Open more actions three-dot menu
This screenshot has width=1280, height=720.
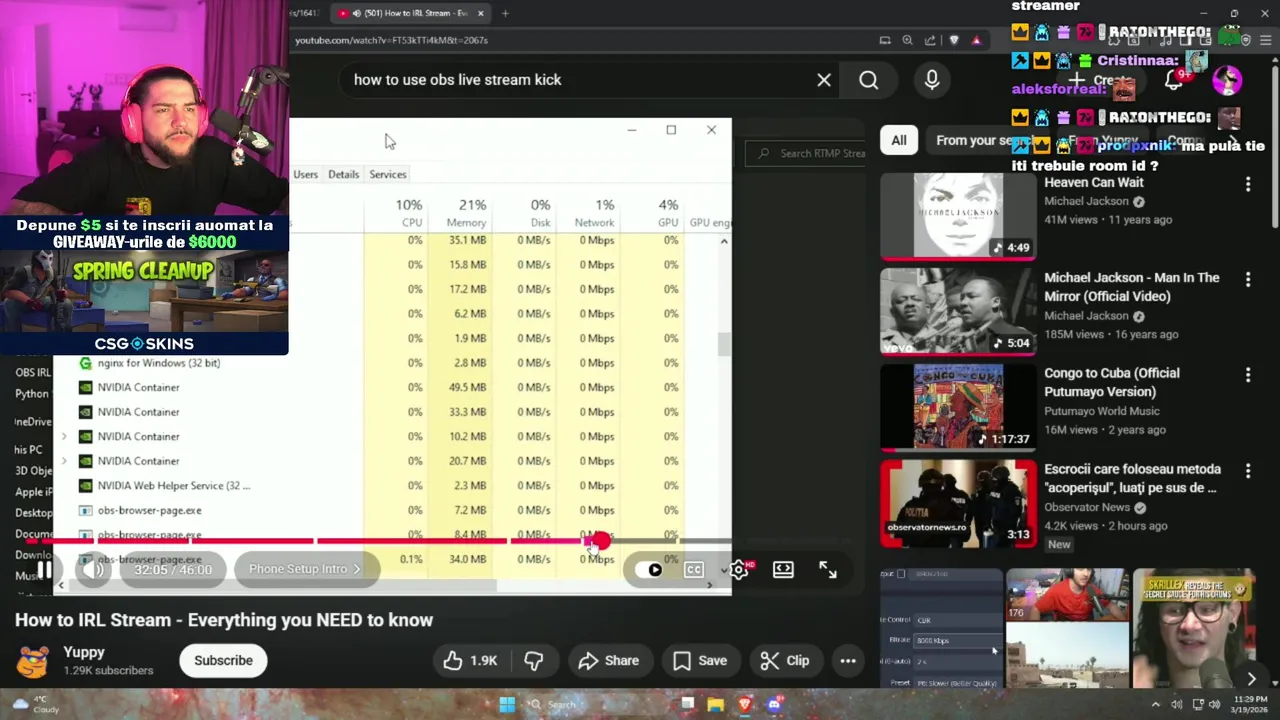tap(848, 660)
